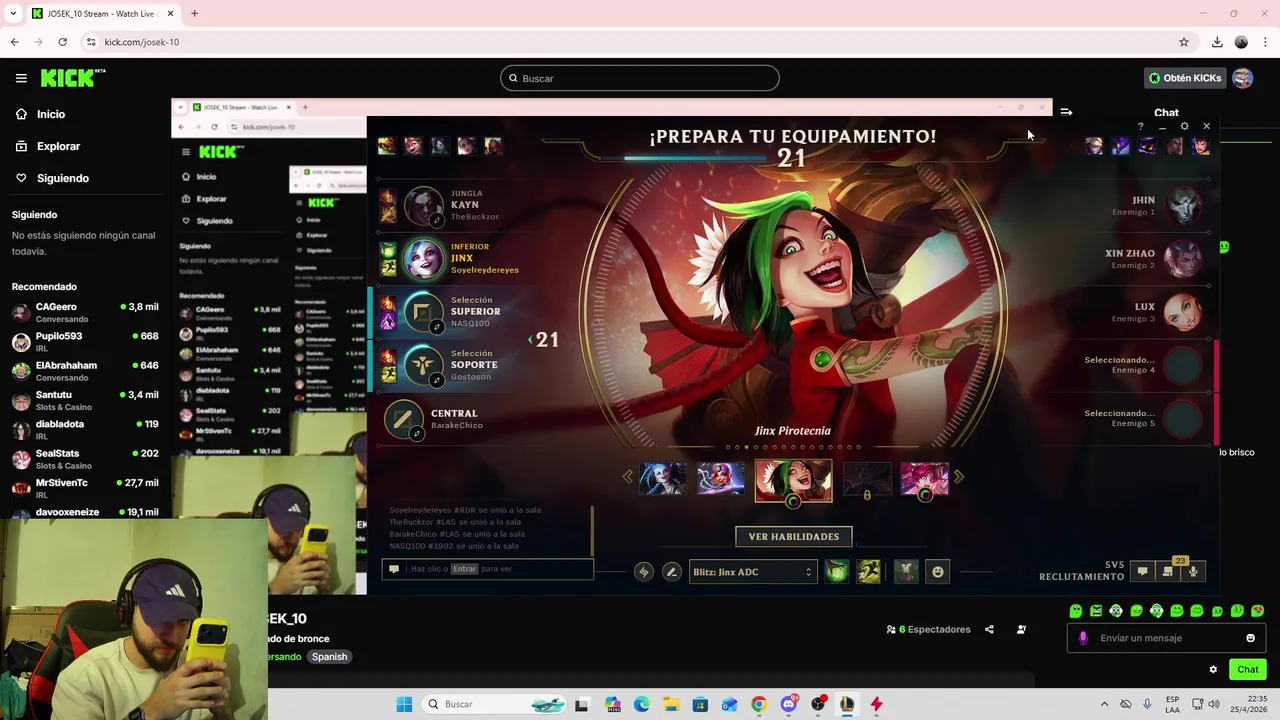1280x720 pixels.
Task: Select enemy Lux portrait
Action: (1183, 312)
